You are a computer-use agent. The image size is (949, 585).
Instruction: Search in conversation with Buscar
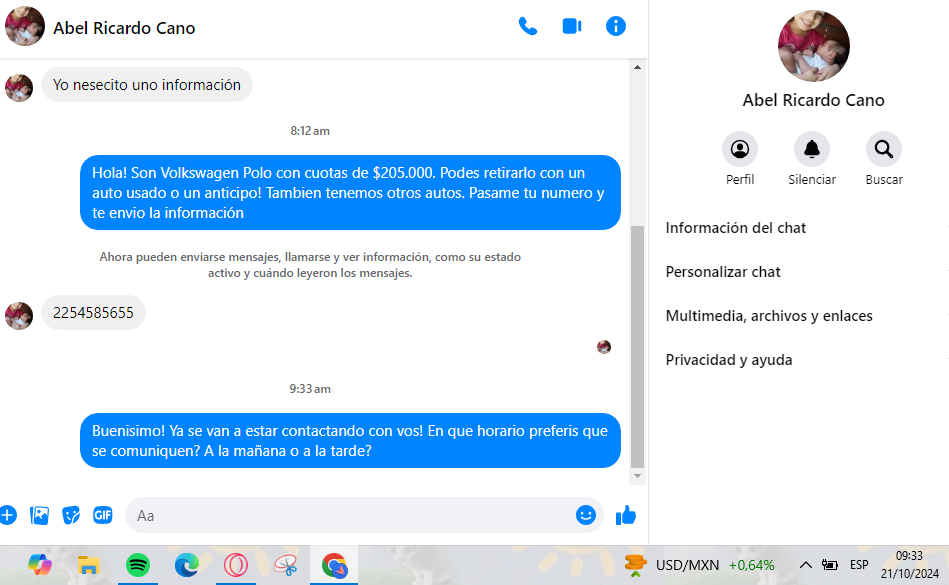point(884,150)
